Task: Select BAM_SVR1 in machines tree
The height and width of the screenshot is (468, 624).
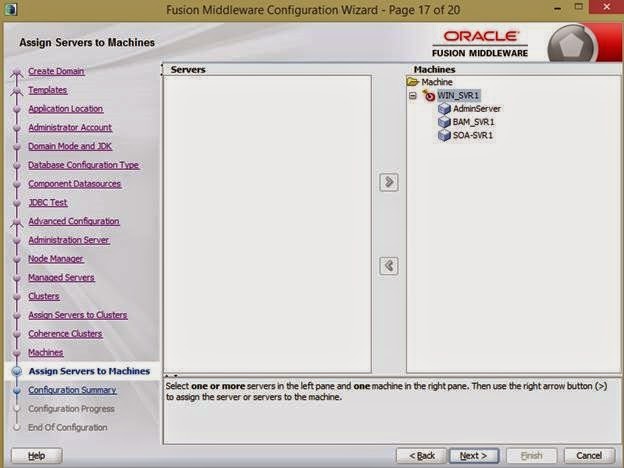Action: coord(473,122)
